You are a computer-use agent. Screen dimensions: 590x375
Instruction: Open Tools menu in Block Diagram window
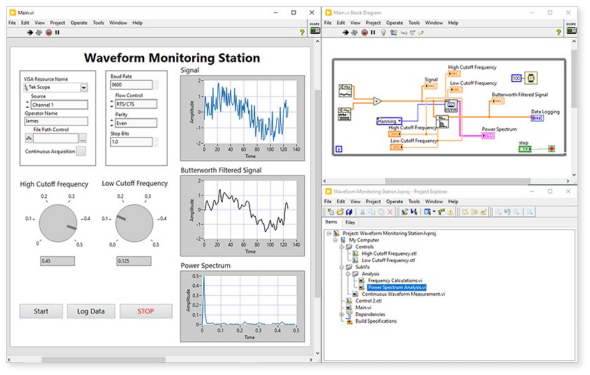[414, 23]
